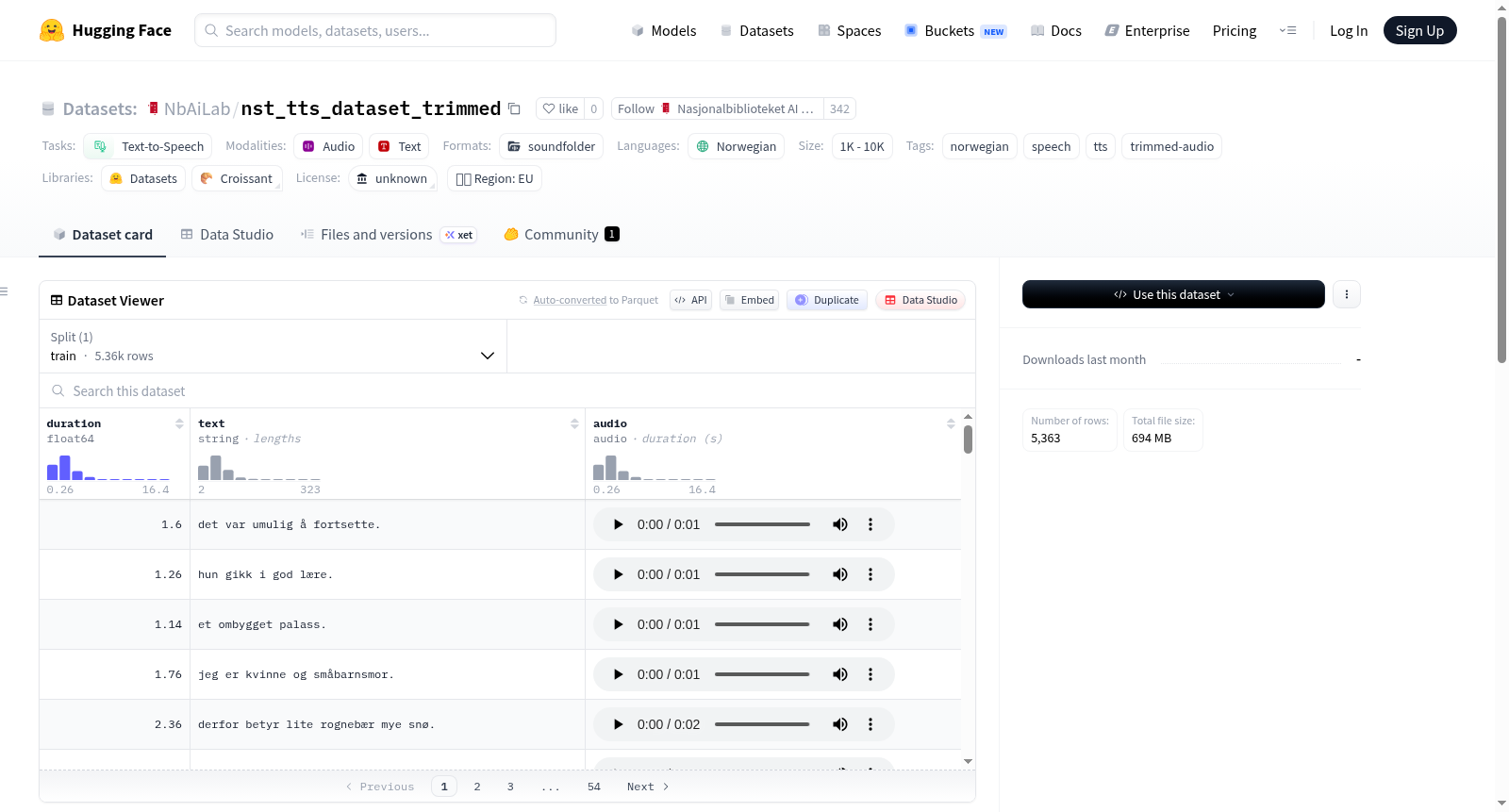
Task: Focus the Search this dataset field
Action: coord(507,390)
